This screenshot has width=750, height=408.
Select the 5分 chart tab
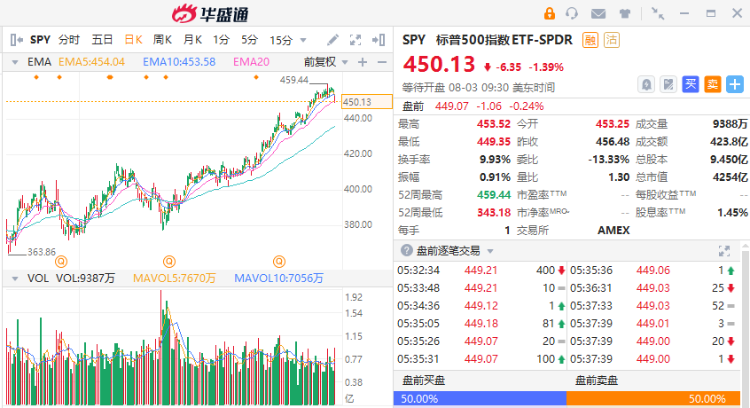coord(249,40)
